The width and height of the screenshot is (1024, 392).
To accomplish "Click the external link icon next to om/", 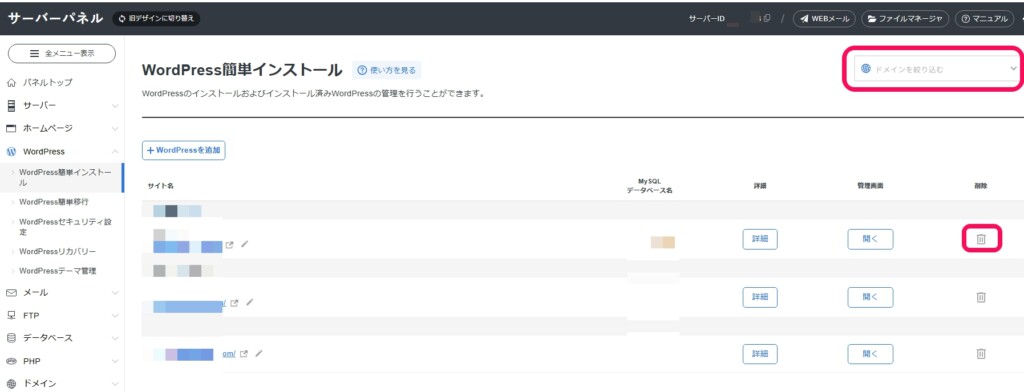I will tap(244, 354).
